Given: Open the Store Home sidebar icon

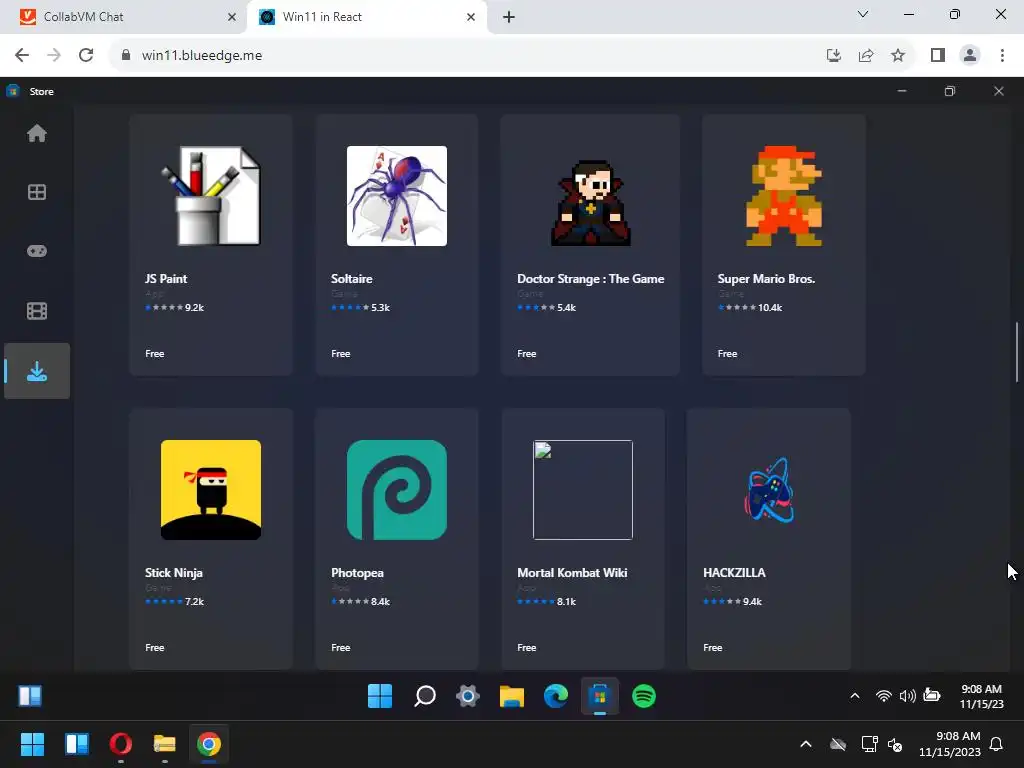Looking at the screenshot, I should [37, 133].
